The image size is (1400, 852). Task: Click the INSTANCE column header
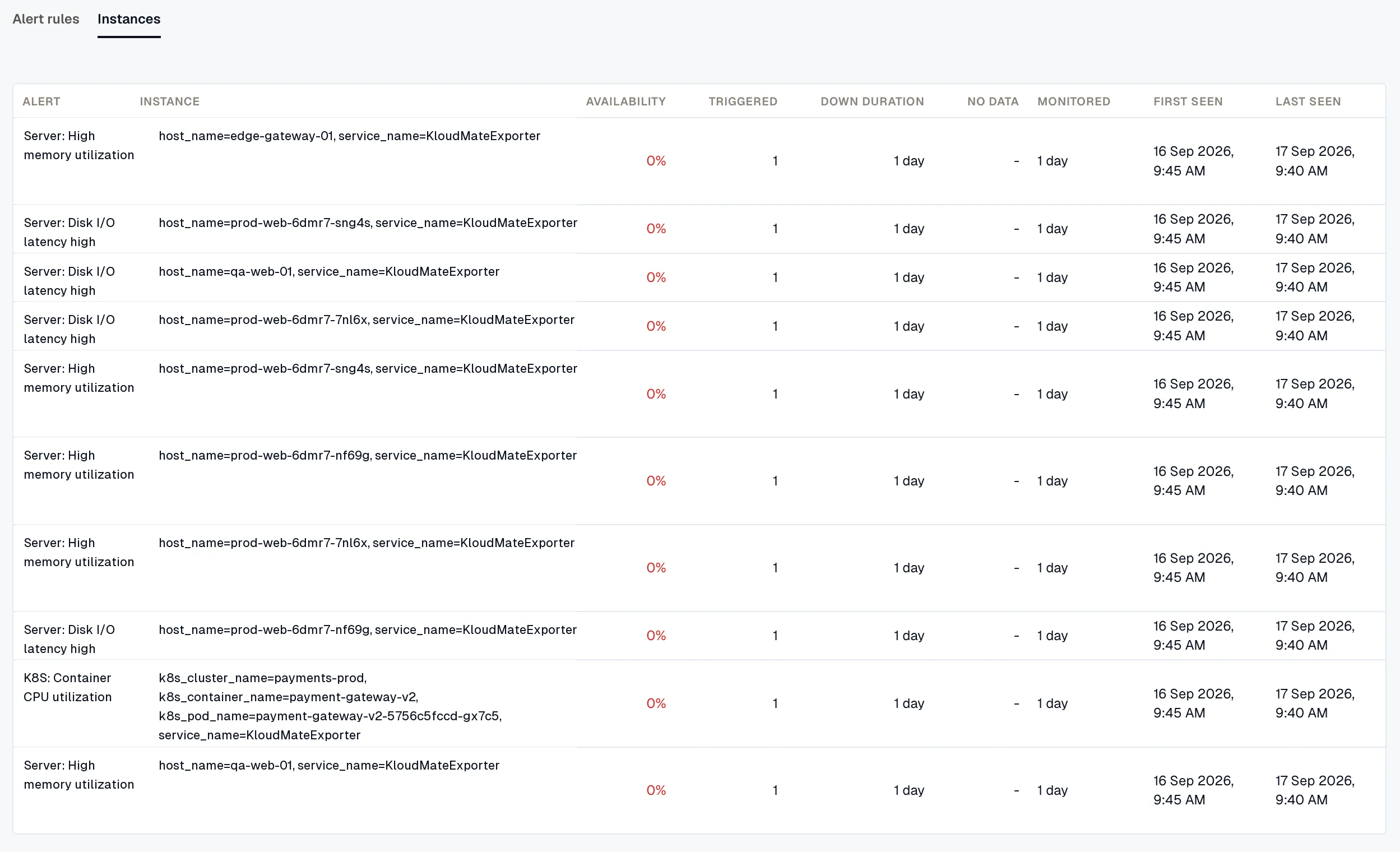coord(169,101)
